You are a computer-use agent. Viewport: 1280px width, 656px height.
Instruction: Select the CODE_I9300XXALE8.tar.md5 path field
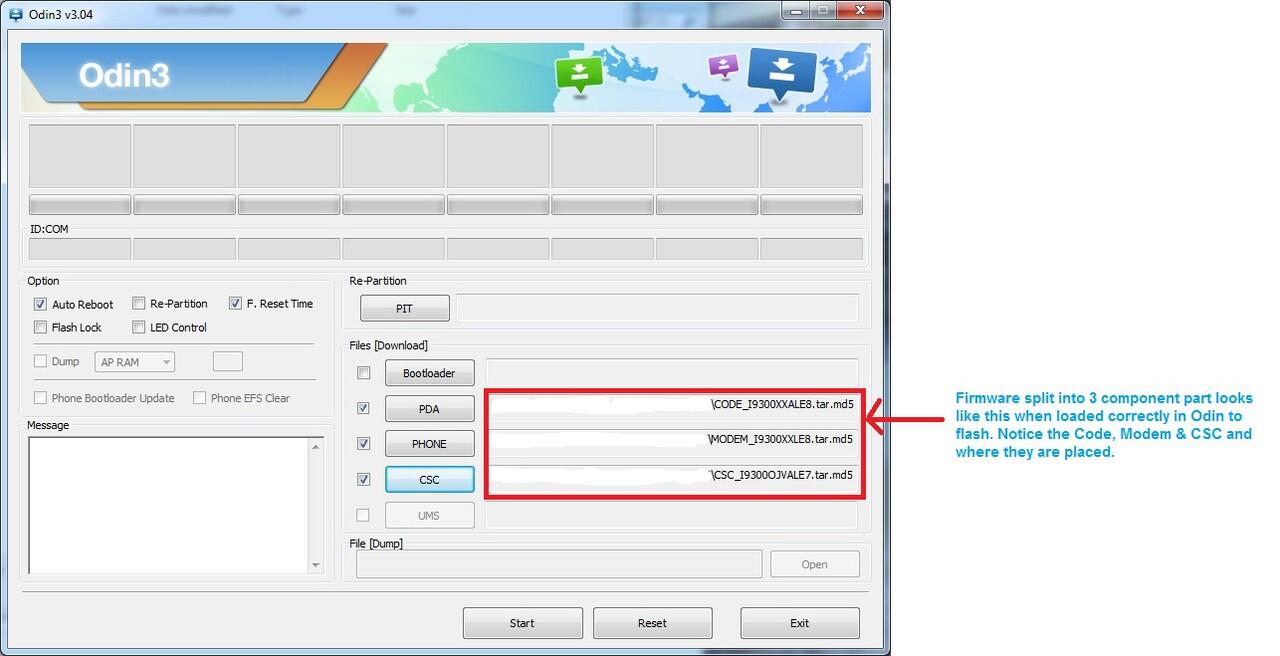(x=674, y=409)
